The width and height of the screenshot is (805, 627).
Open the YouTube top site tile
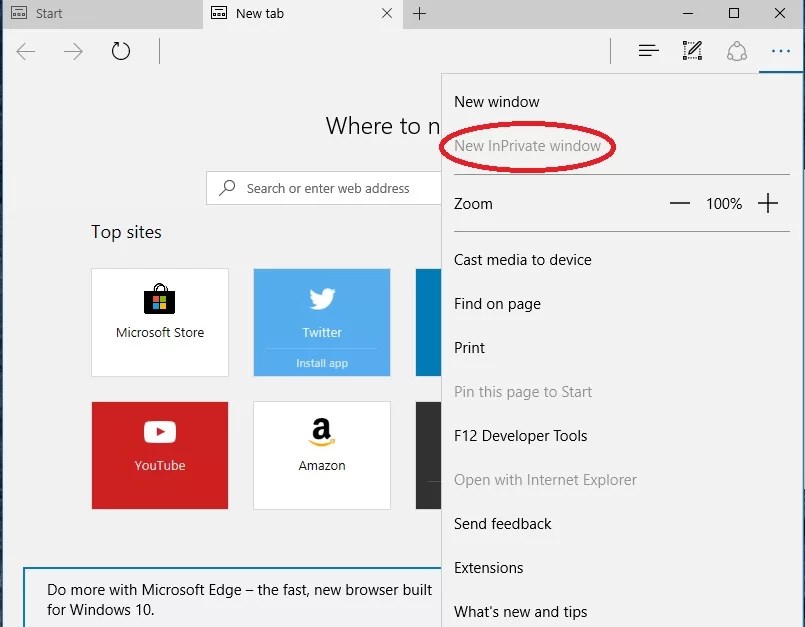pyautogui.click(x=160, y=455)
